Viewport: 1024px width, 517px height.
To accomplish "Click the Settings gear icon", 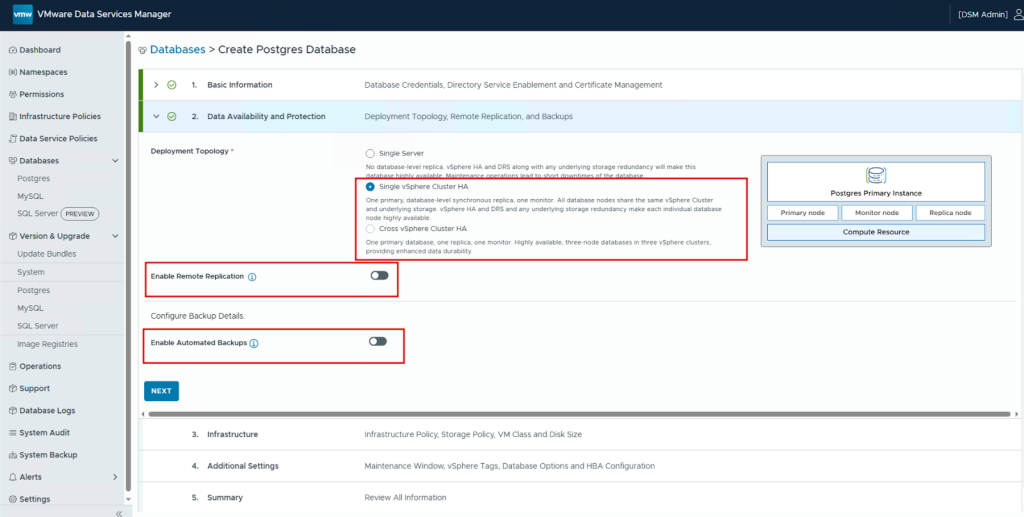I will point(13,499).
